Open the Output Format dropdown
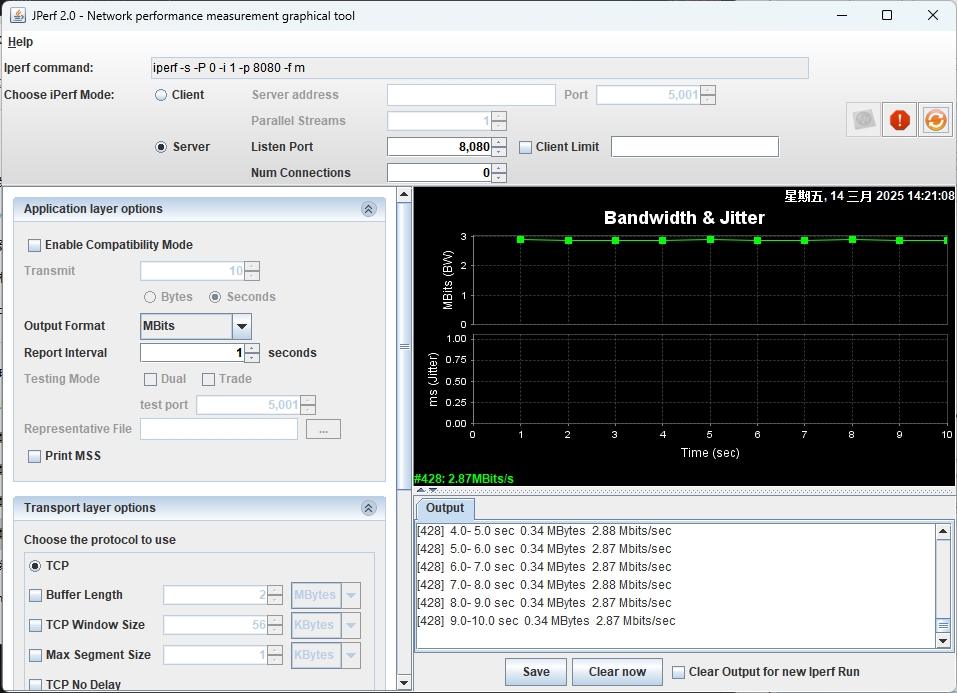Screen dimensions: 957x693 (241, 326)
